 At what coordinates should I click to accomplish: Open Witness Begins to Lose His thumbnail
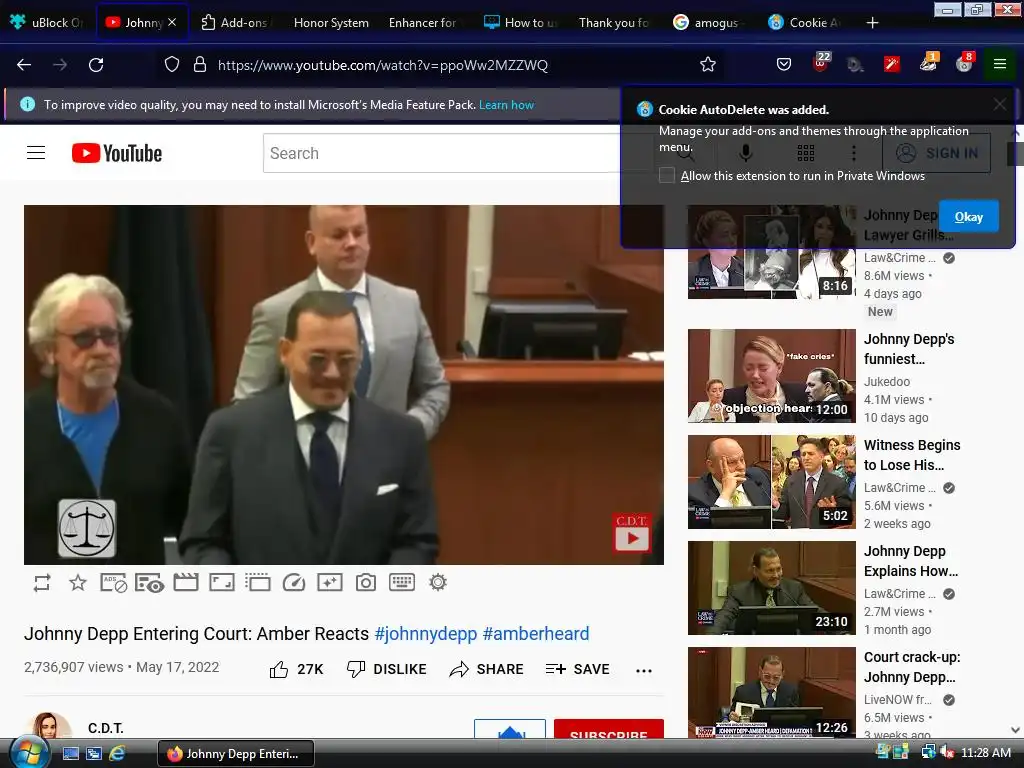coord(771,482)
